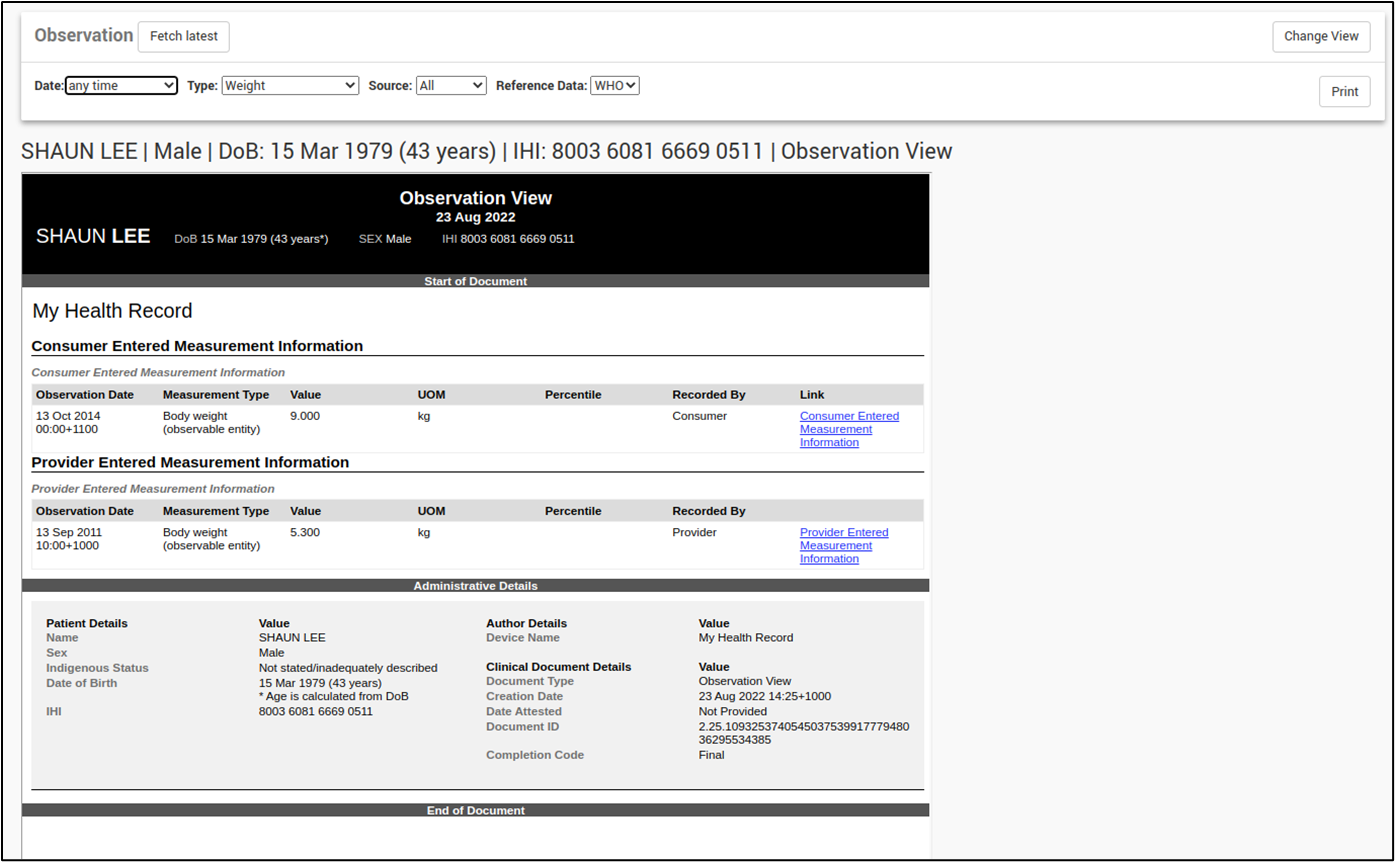This screenshot has width=1395, height=862.
Task: Select the 9.000 weight value
Action: 305,416
